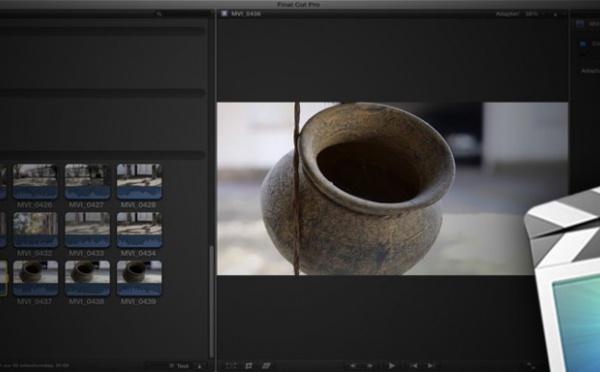Select the MVI_0434 clip thumbnail
This screenshot has height=372, width=600.
pyautogui.click(x=139, y=230)
